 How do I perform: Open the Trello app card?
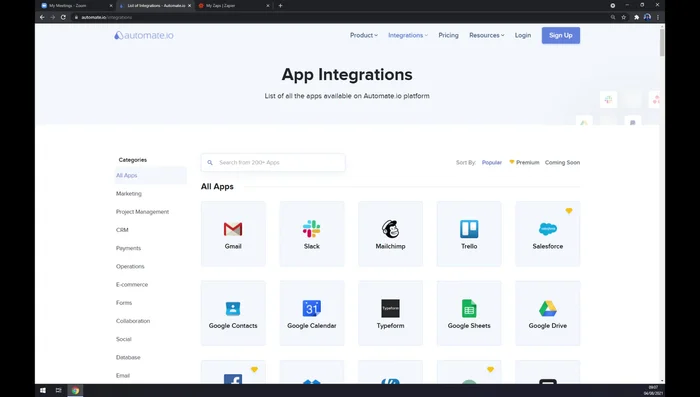(469, 234)
